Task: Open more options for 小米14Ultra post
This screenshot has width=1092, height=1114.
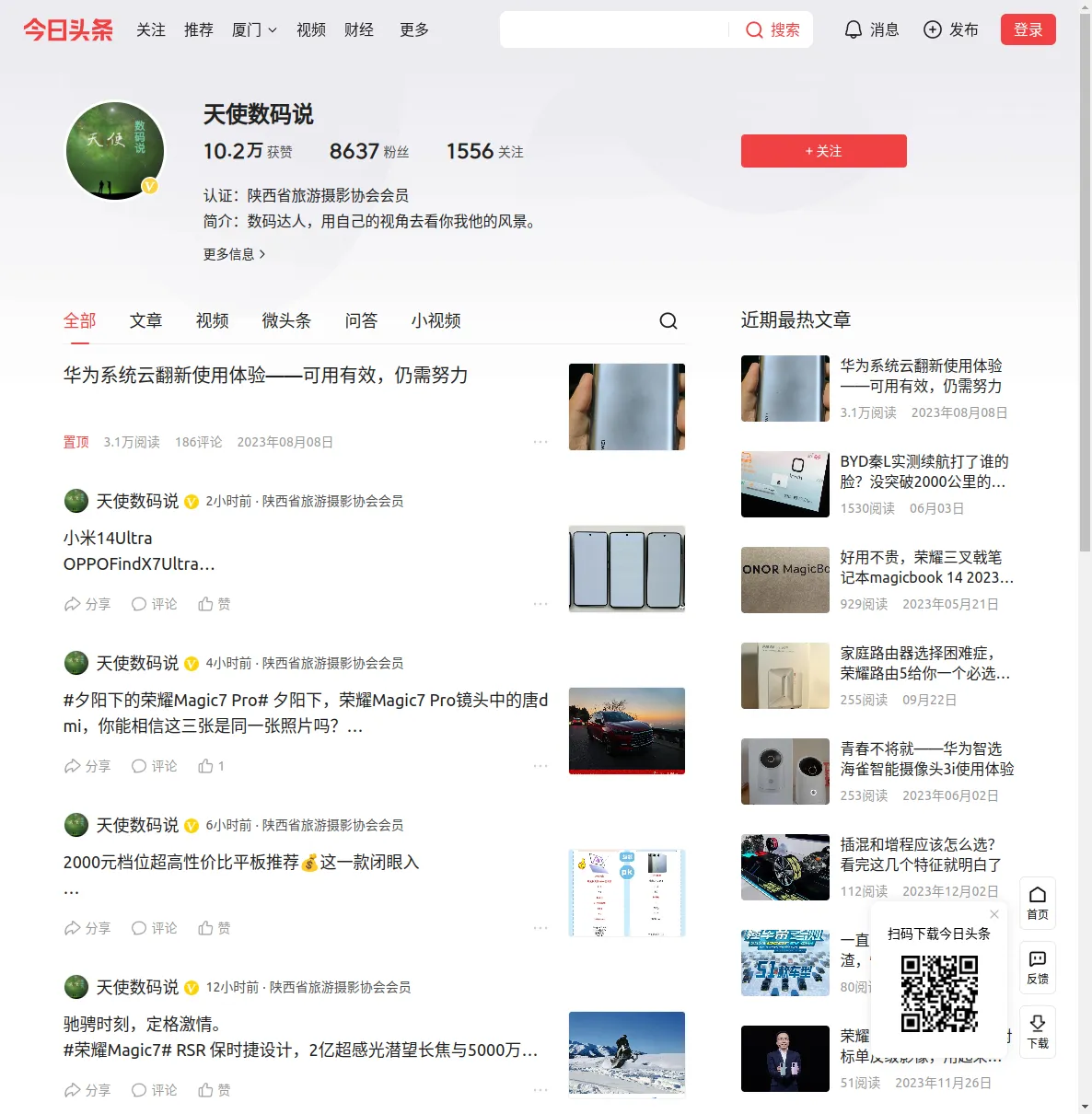Action: click(x=540, y=604)
